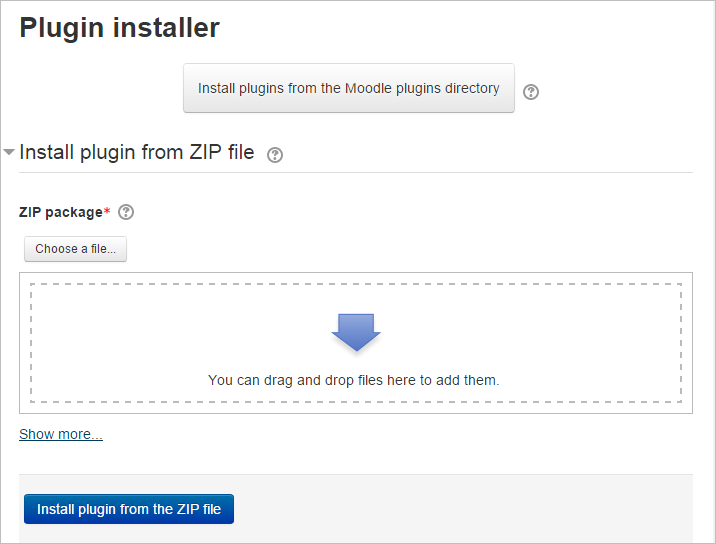Expand options with Show more link
This screenshot has width=716, height=544.
point(61,434)
